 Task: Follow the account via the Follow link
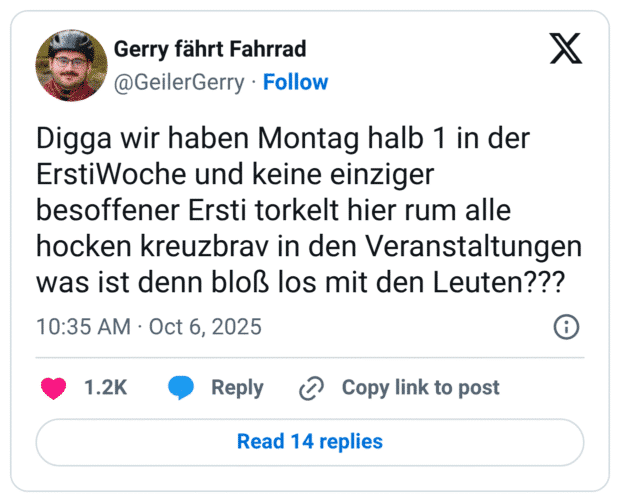tap(295, 82)
